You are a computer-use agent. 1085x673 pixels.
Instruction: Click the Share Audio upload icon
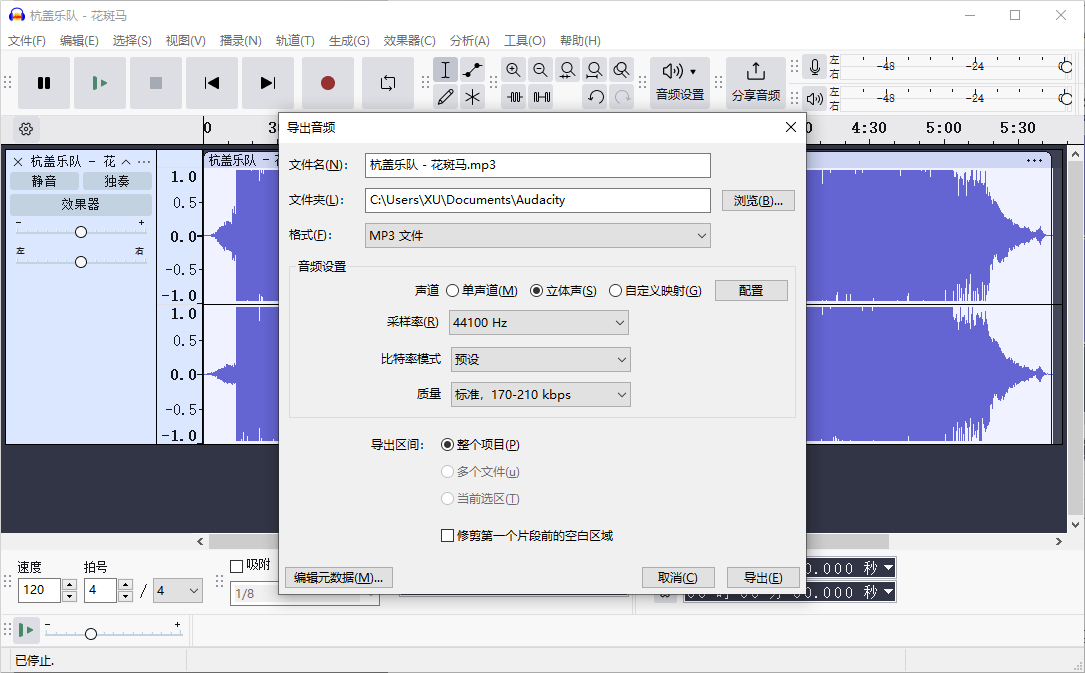click(756, 72)
